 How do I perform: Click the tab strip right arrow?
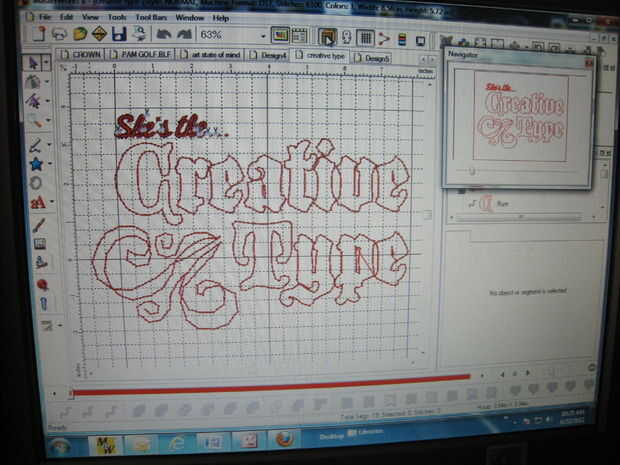click(x=432, y=60)
